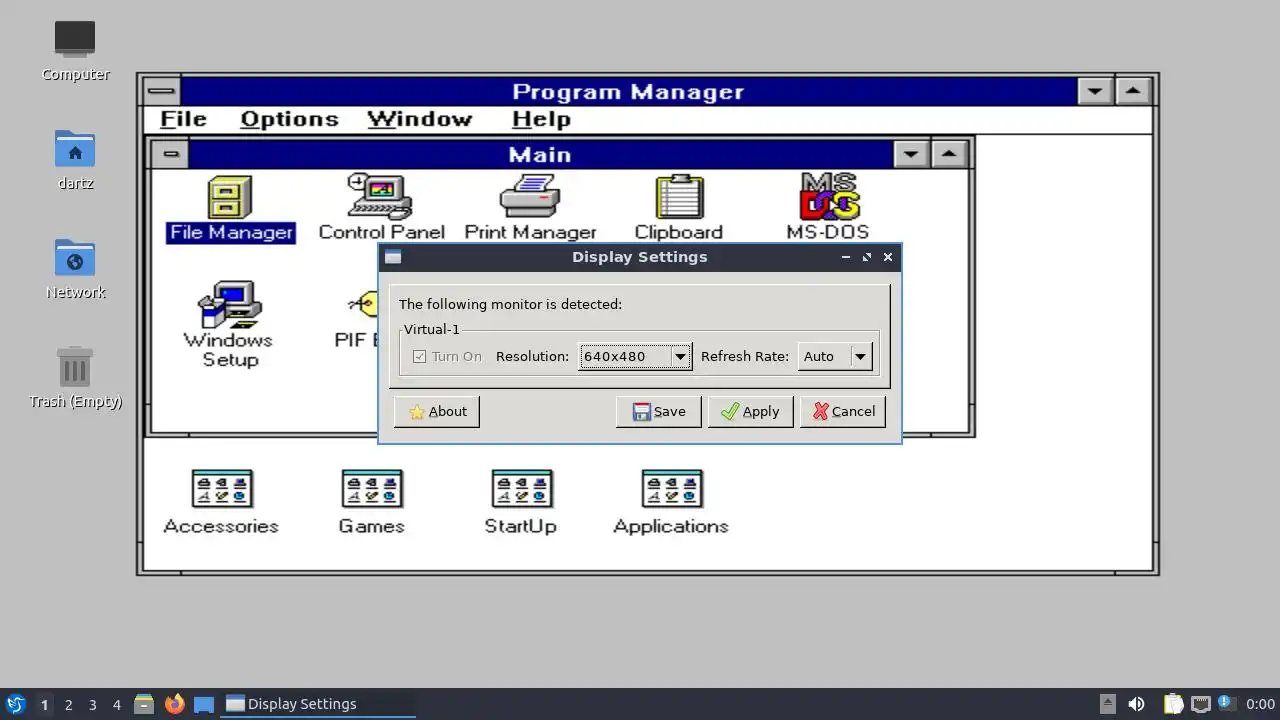Open the notification alert tray icon
1280x720 pixels.
(x=1227, y=704)
